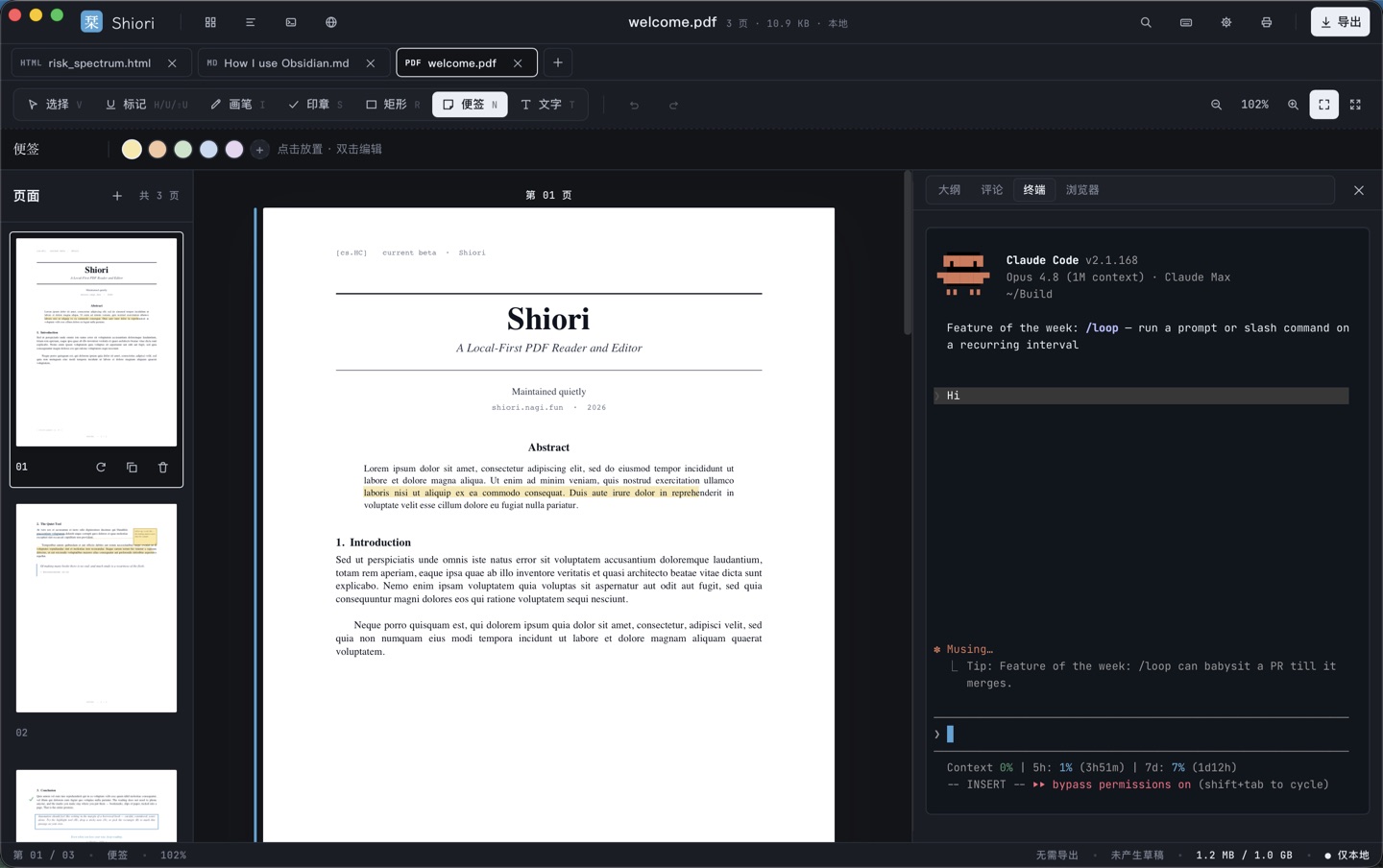Click the globe browser icon in title bar

[x=331, y=22]
